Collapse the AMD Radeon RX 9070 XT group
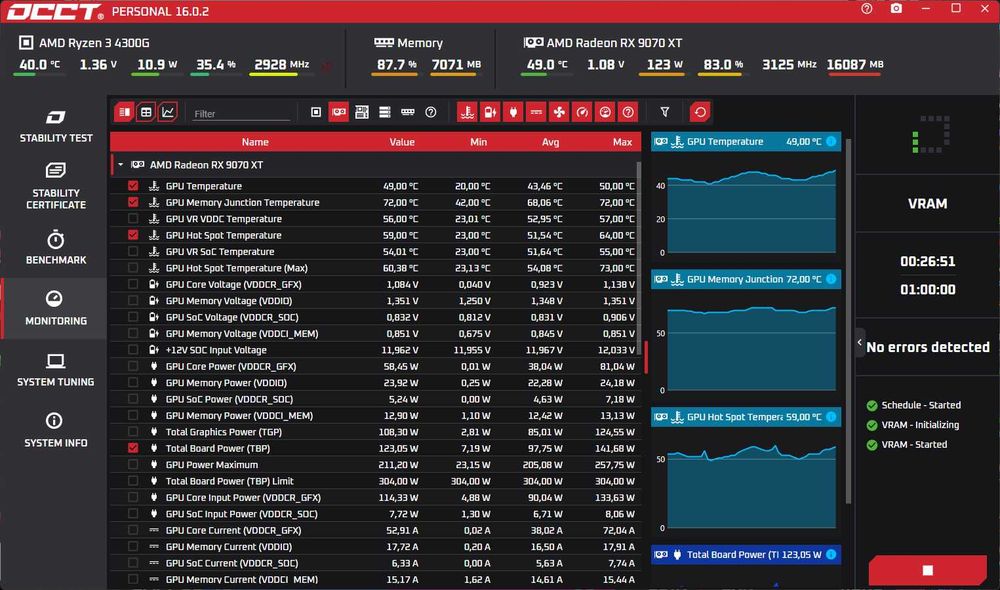This screenshot has height=590, width=1000. pyautogui.click(x=121, y=165)
